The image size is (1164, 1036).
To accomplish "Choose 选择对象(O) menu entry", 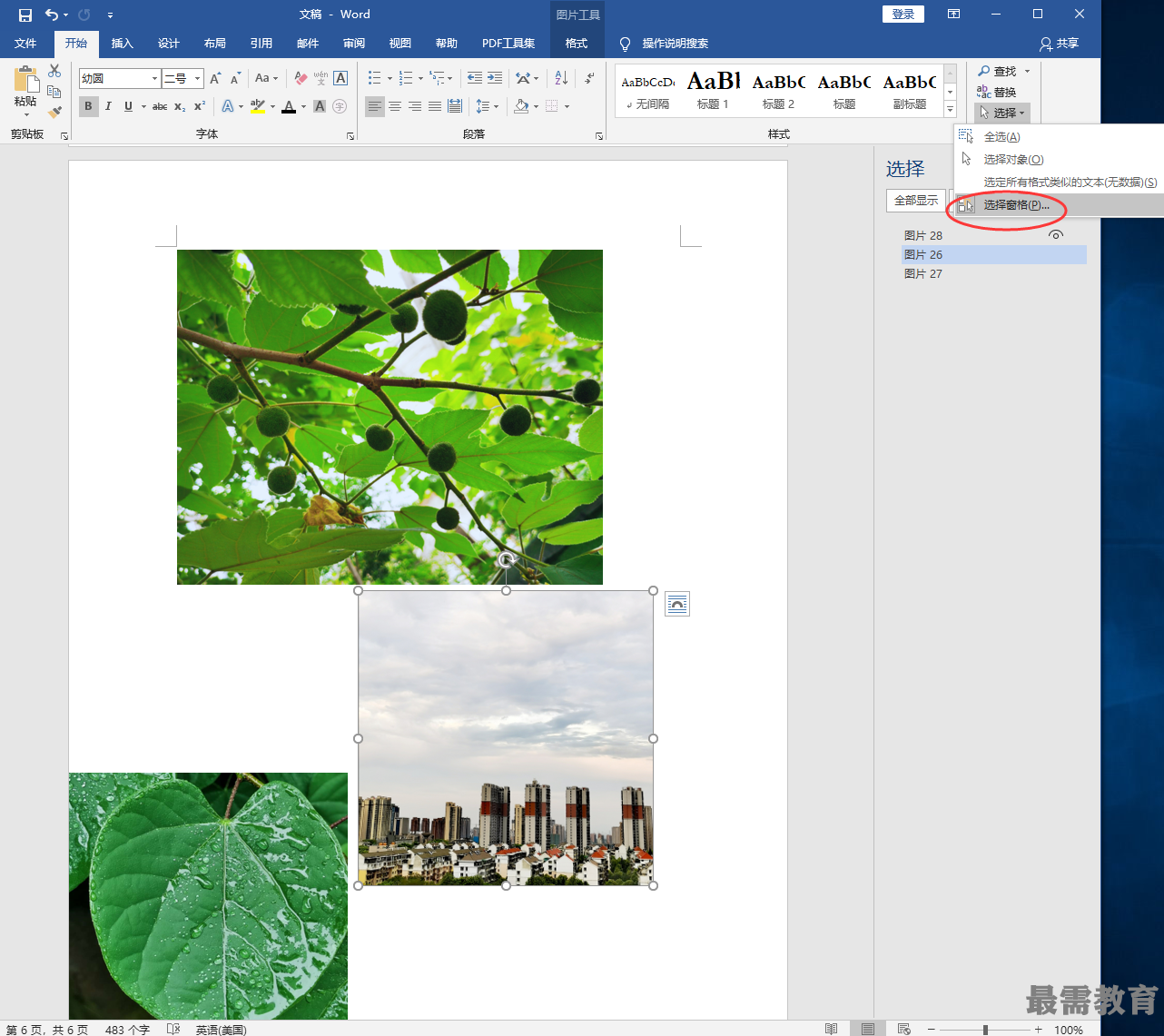I will (x=1059, y=160).
